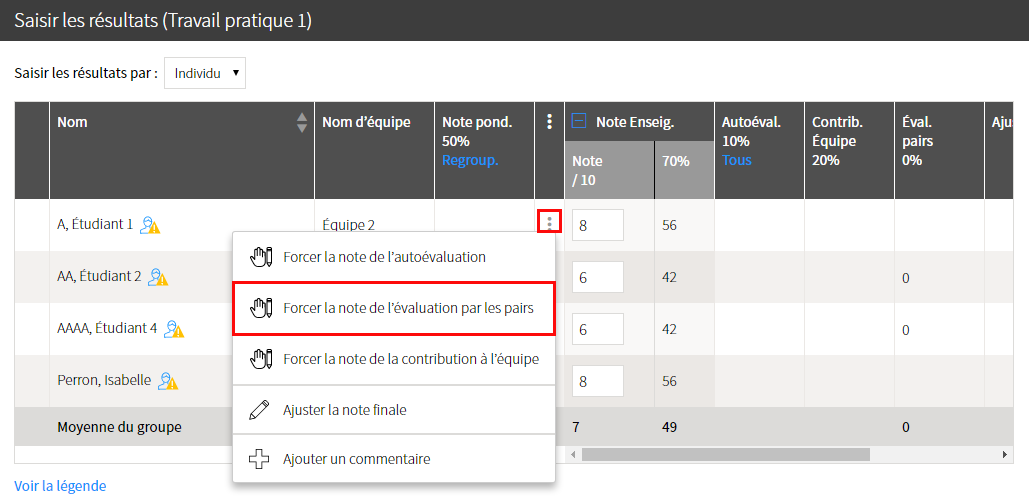This screenshot has width=1030, height=498.
Task: Click the warning profile icon beside AA, Étudiant 2
Action: [x=158, y=277]
